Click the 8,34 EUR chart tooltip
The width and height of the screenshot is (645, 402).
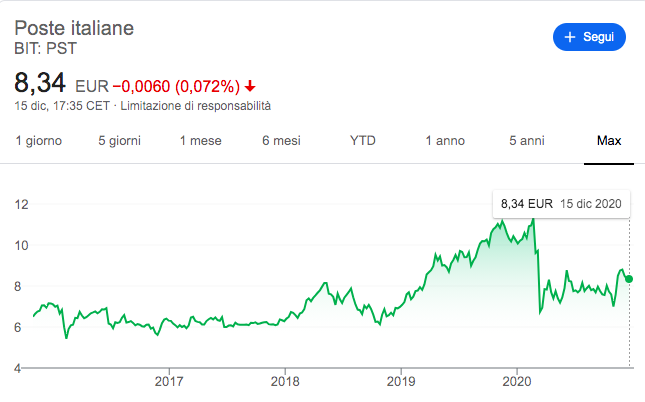coord(561,204)
